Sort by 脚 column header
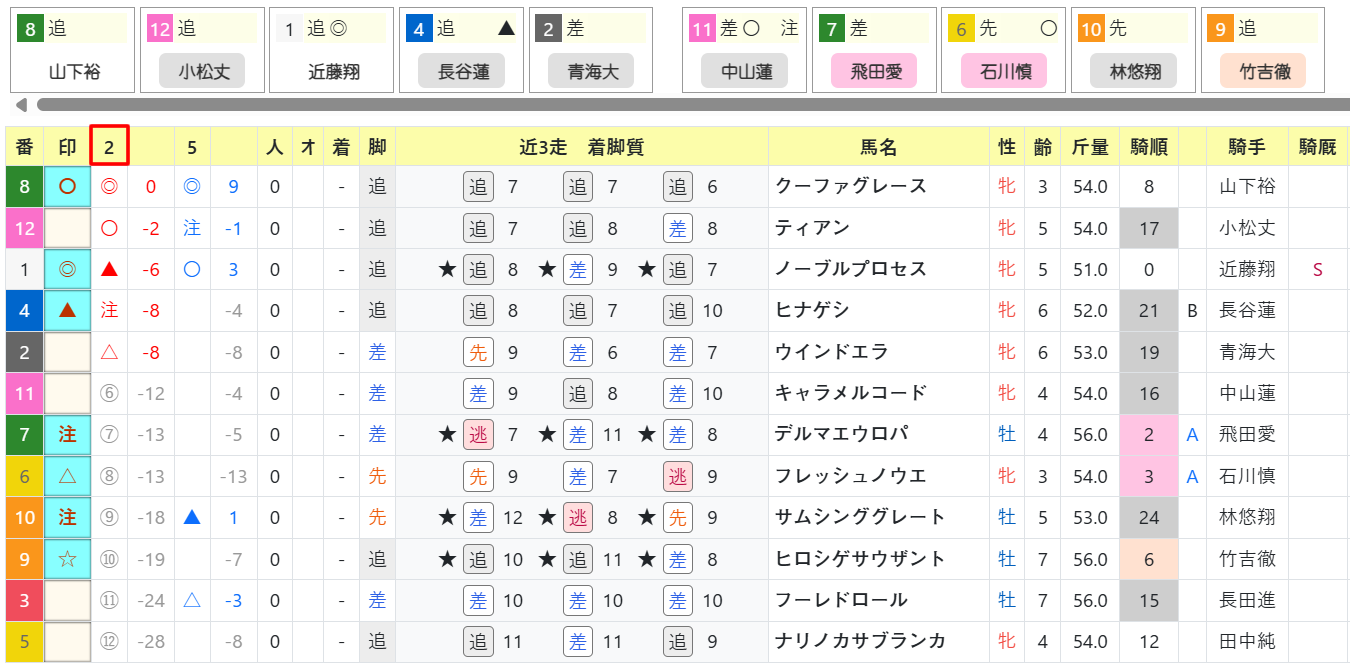 click(x=377, y=147)
